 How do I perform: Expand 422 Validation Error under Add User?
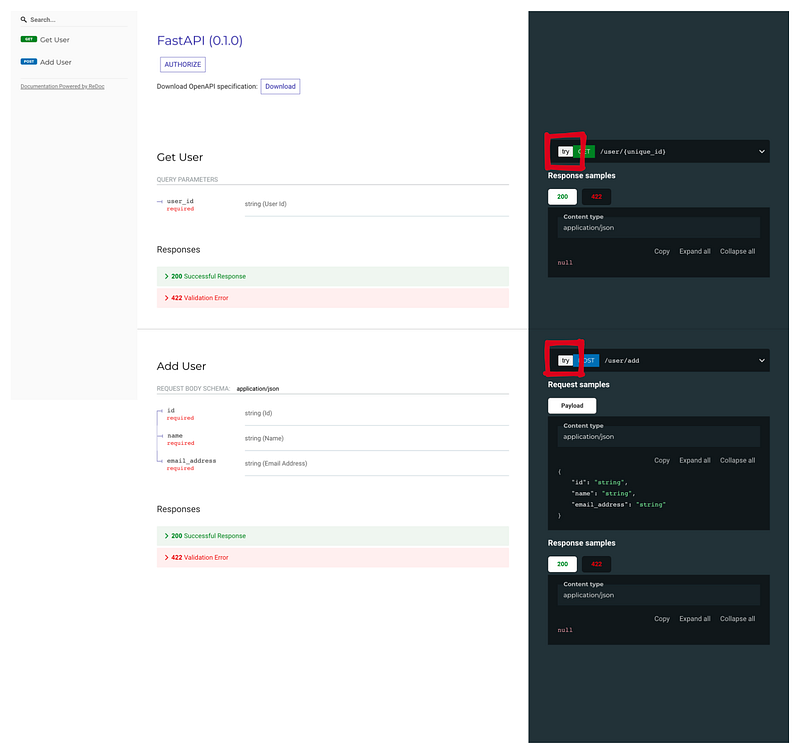coord(333,558)
